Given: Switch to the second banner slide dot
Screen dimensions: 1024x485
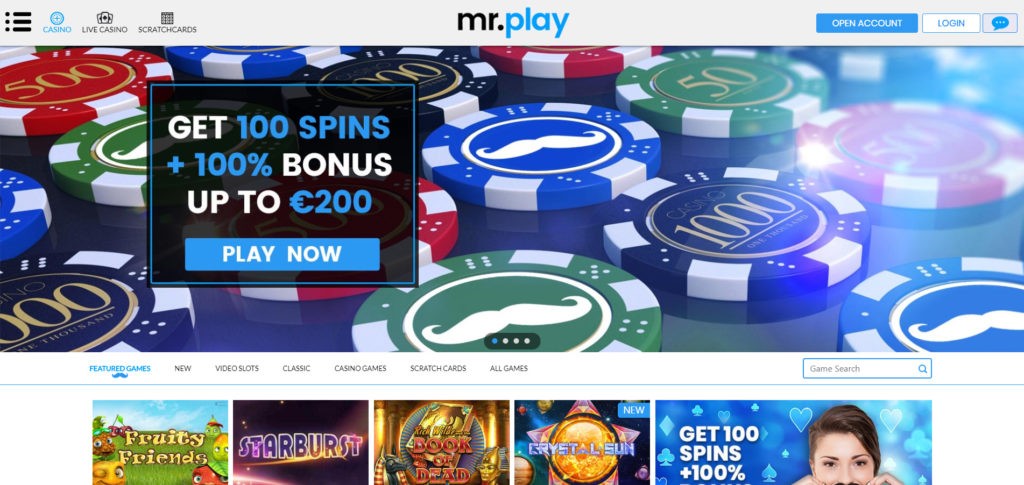Looking at the screenshot, I should click(x=505, y=341).
